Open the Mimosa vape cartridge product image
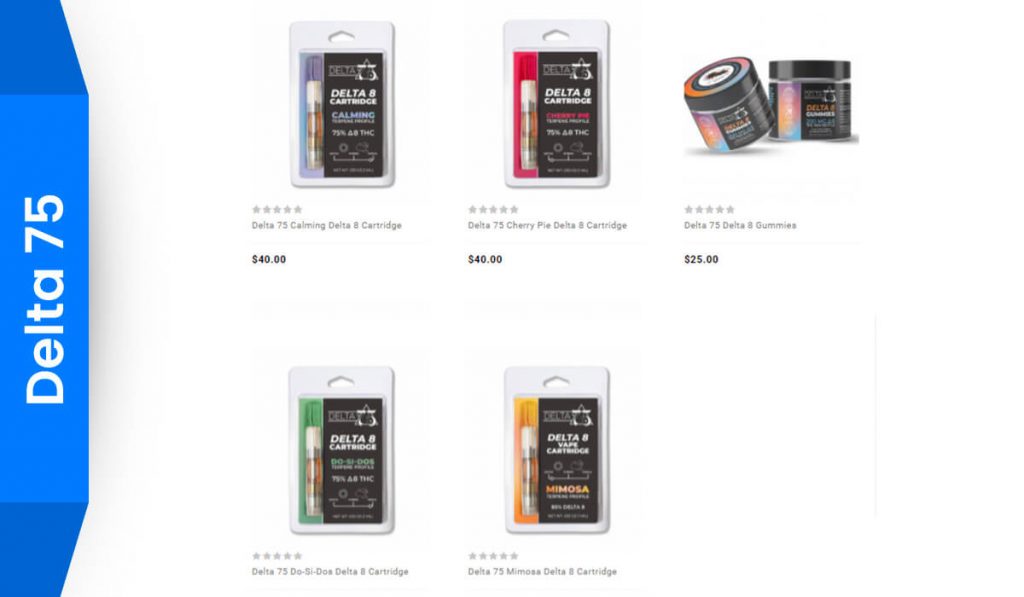Image resolution: width=1024 pixels, height=597 pixels. click(556, 451)
